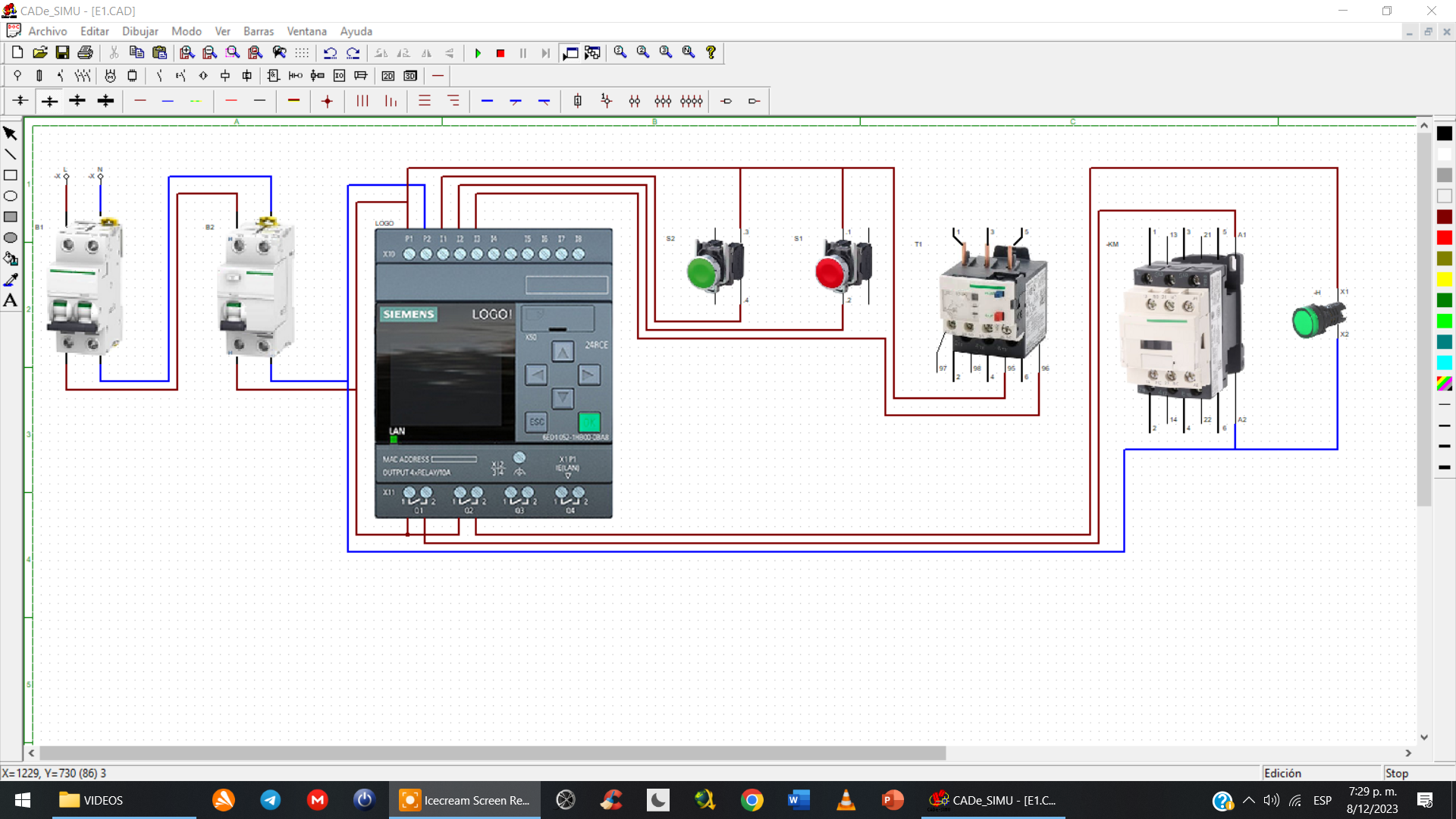Pause the running simulation
Viewport: 1456px width, 819px height.
point(523,53)
